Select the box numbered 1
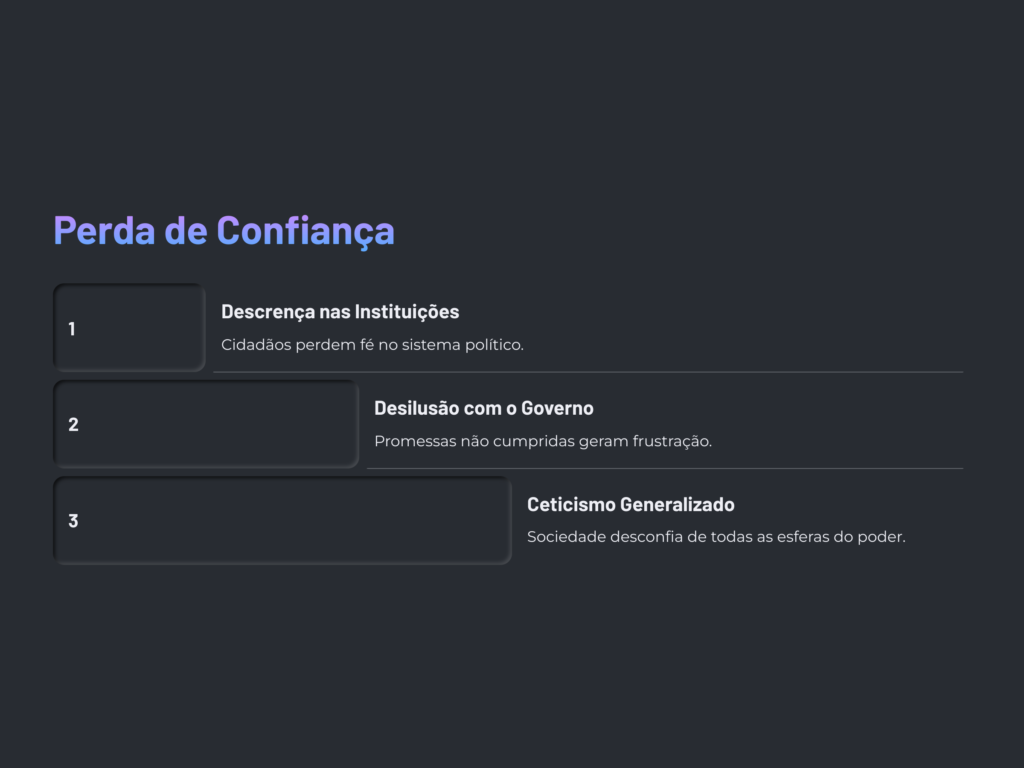Image resolution: width=1024 pixels, height=768 pixels. point(129,328)
